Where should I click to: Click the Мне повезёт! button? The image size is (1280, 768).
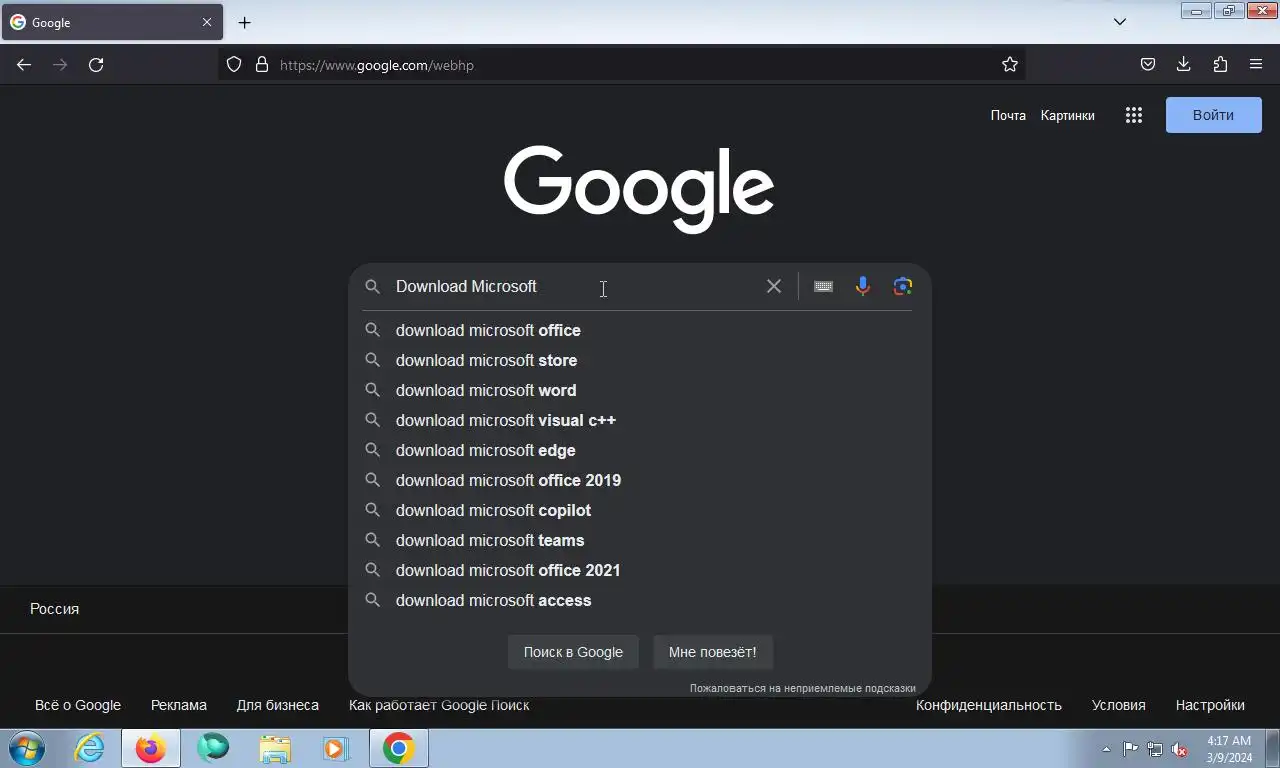tap(713, 652)
